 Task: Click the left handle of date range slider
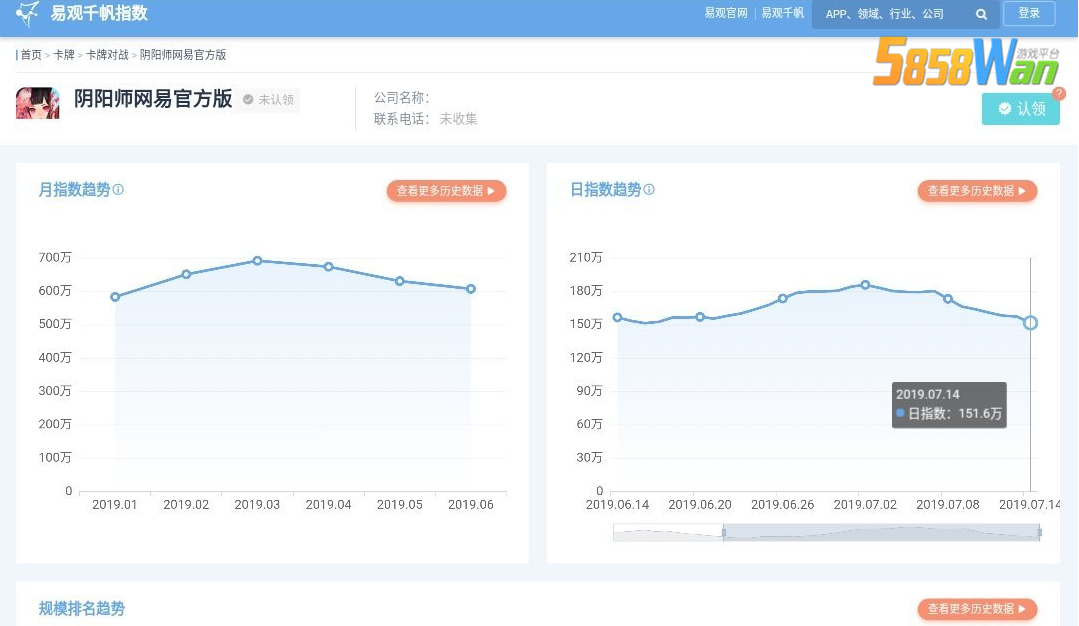[723, 532]
